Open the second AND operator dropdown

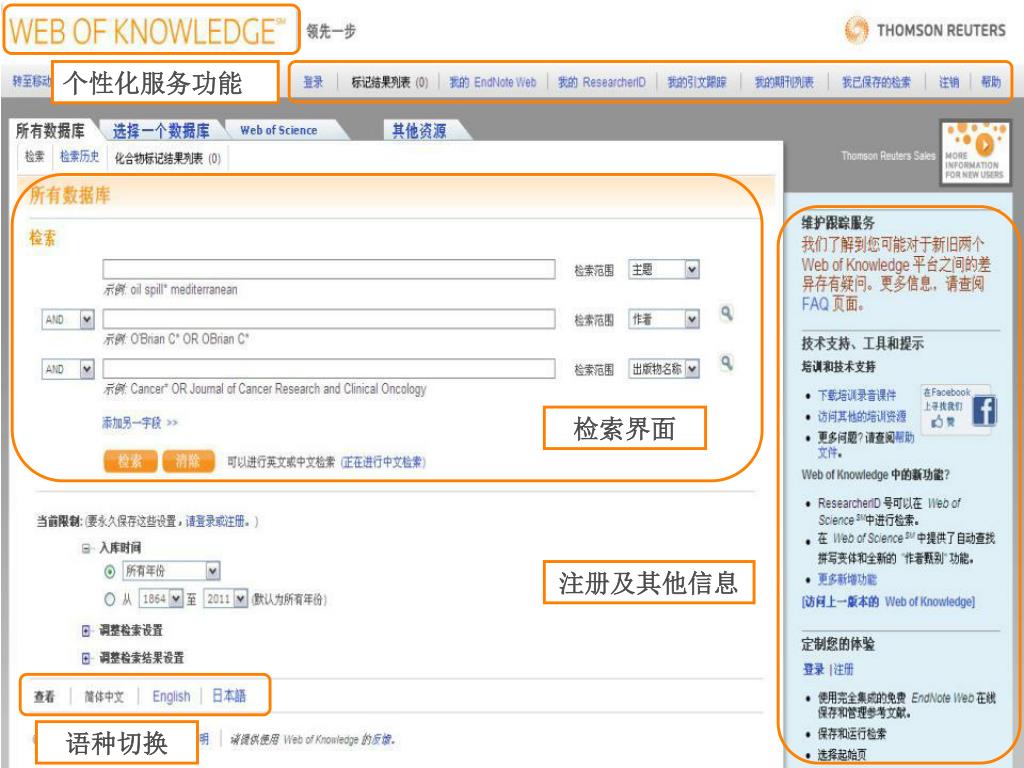pyautogui.click(x=68, y=369)
